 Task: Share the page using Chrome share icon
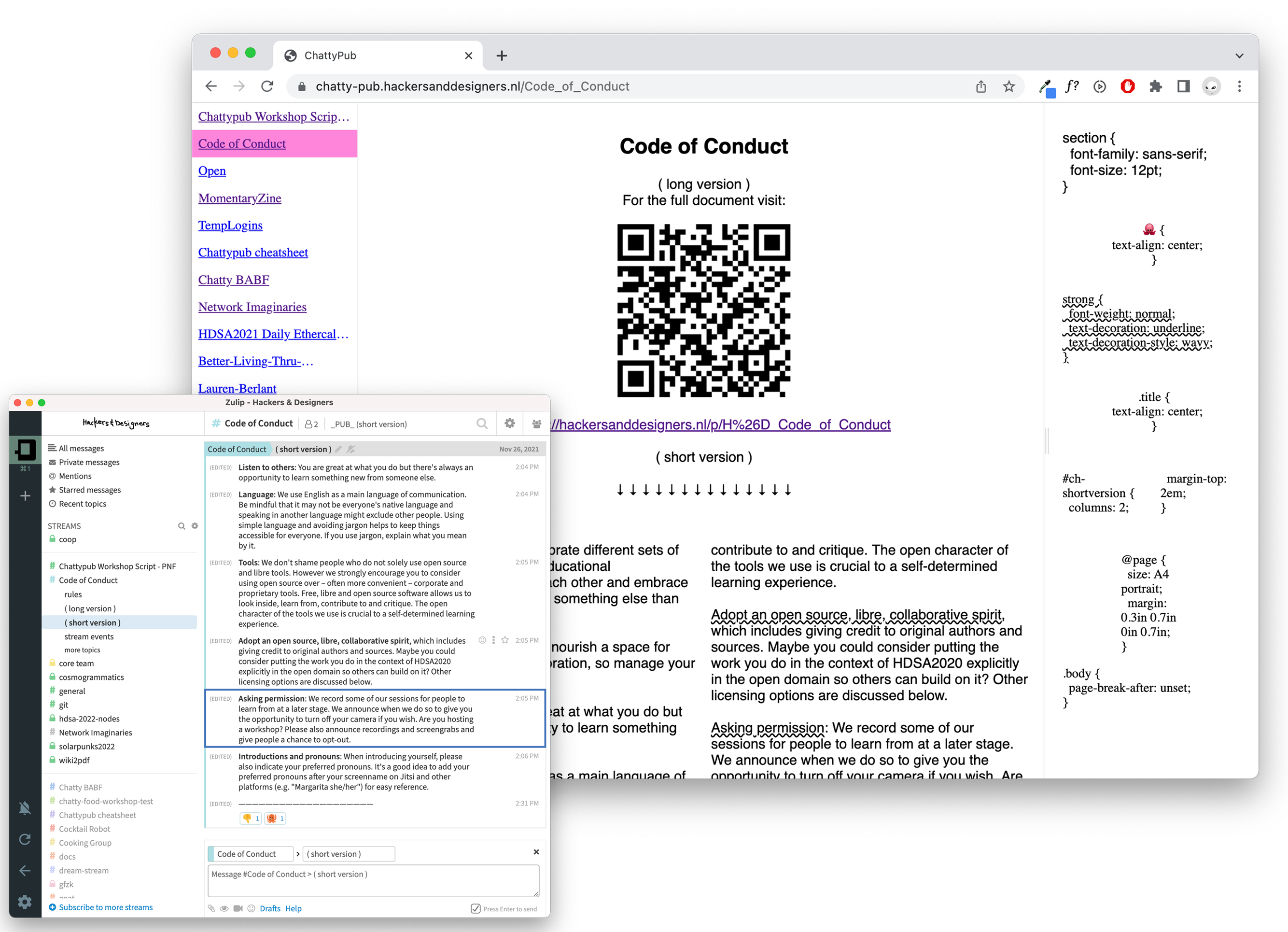[981, 86]
